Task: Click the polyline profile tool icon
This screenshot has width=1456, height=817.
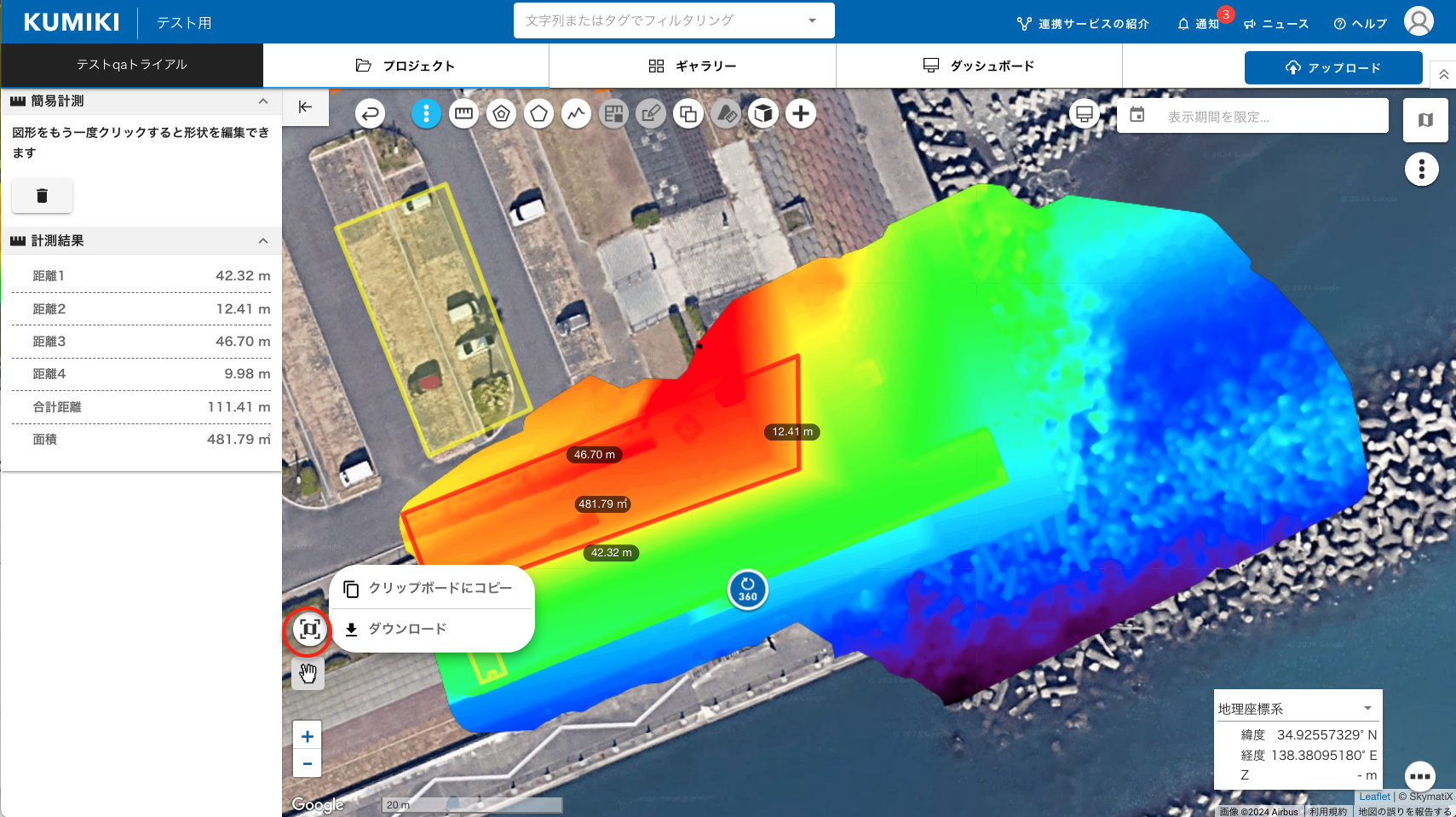Action: click(x=576, y=113)
